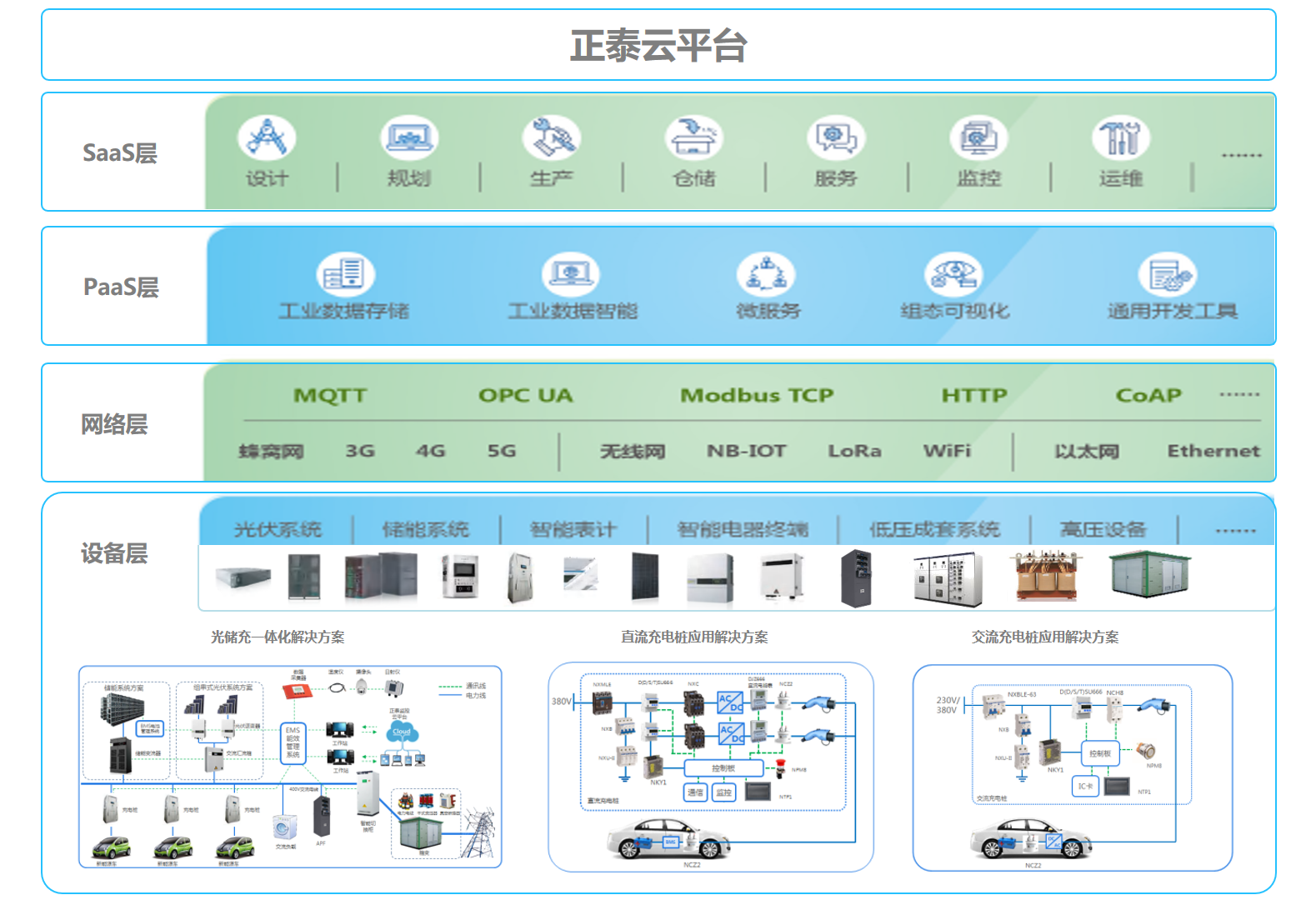
Task: Select the 储能系统 tab
Action: coord(426,529)
